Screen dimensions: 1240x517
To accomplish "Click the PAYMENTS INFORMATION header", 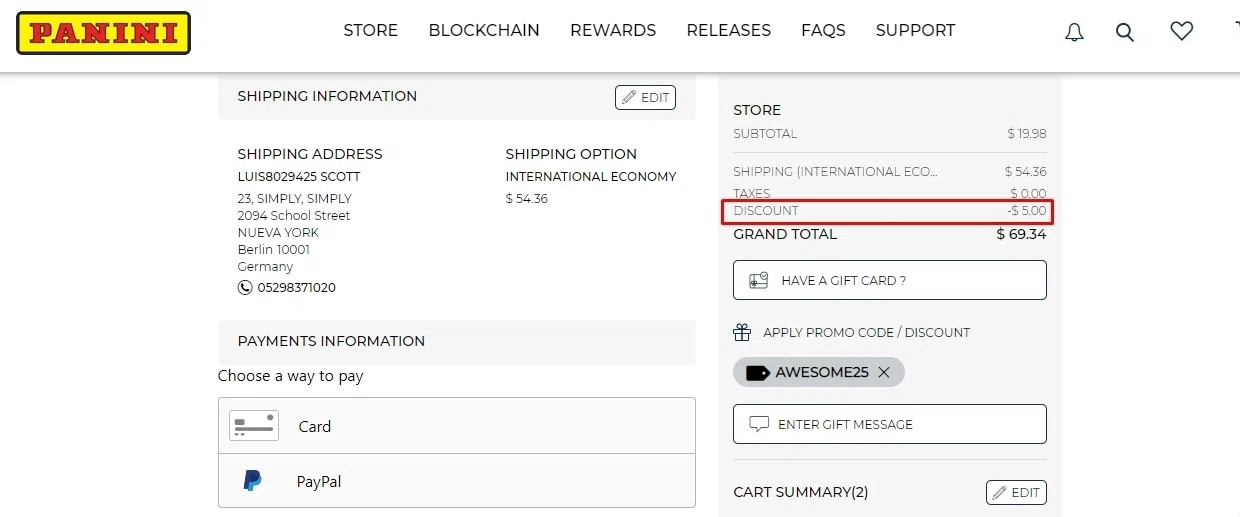I will pos(331,341).
